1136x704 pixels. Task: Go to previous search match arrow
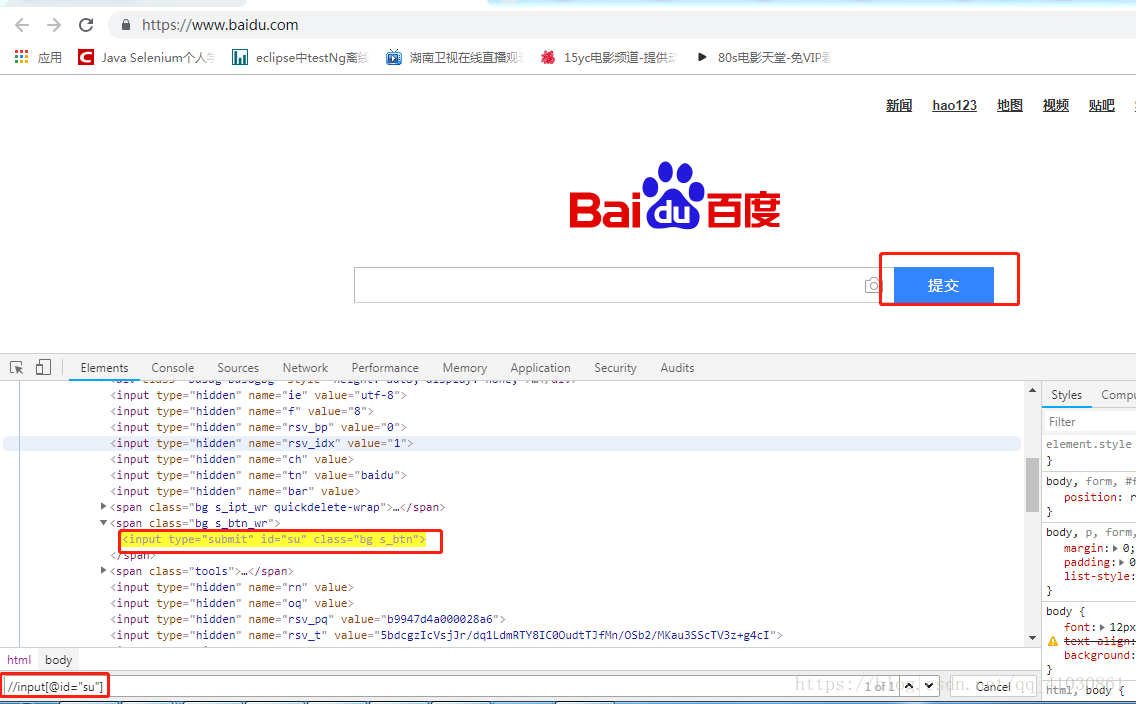pos(909,686)
